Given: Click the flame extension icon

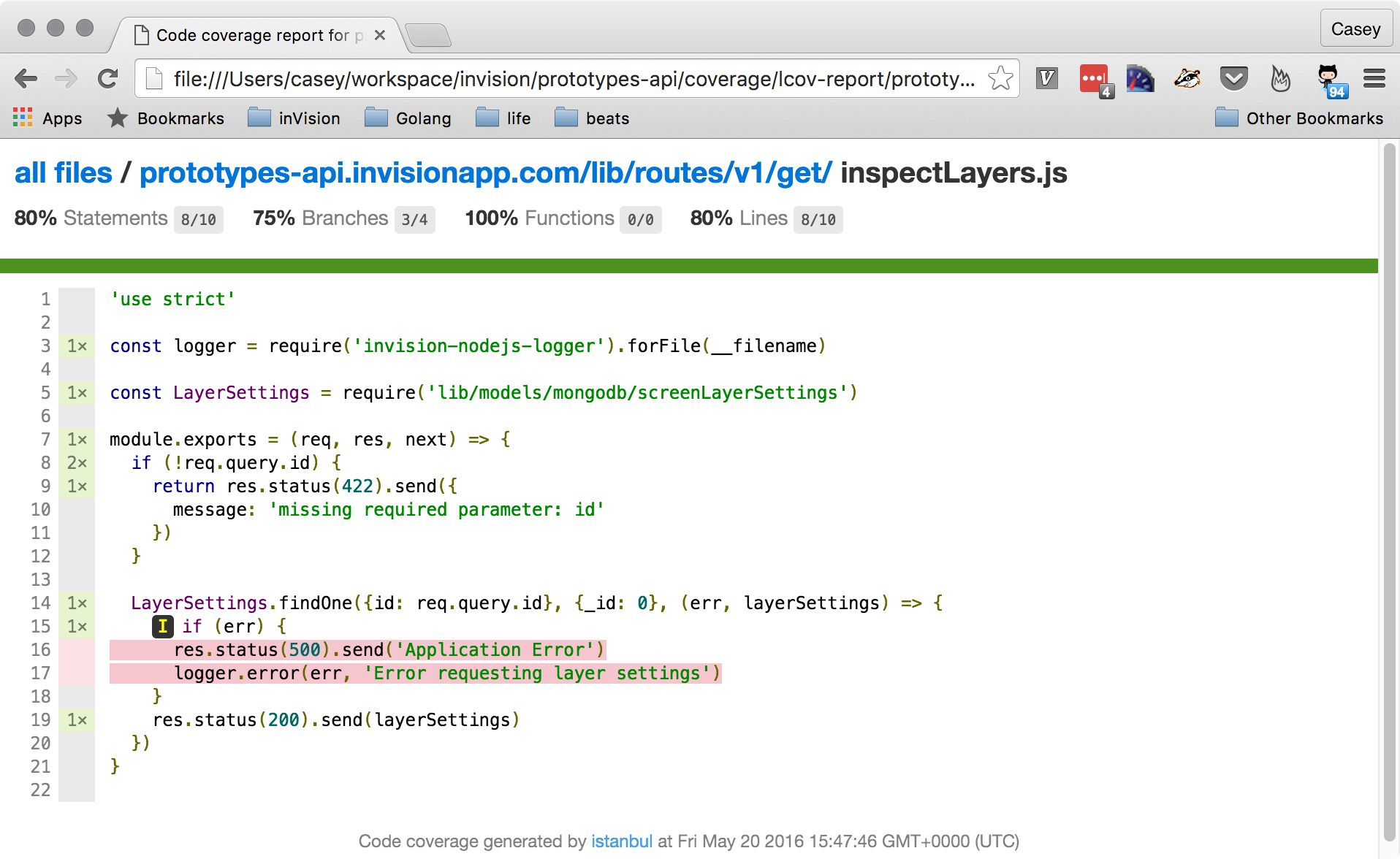Looking at the screenshot, I should 1280,78.
